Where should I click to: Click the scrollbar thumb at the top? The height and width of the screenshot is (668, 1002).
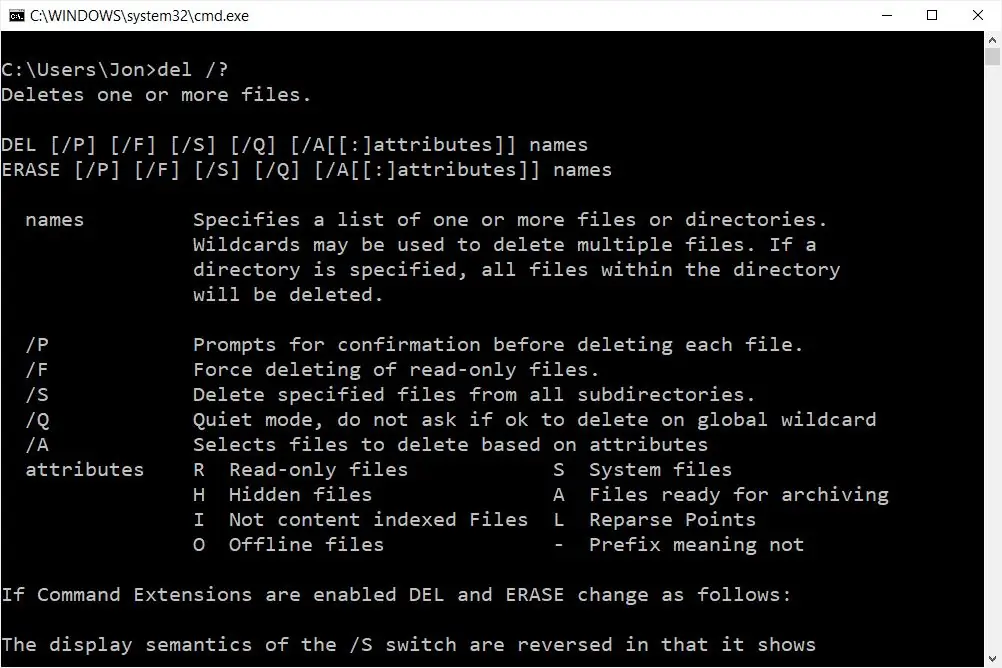point(994,55)
